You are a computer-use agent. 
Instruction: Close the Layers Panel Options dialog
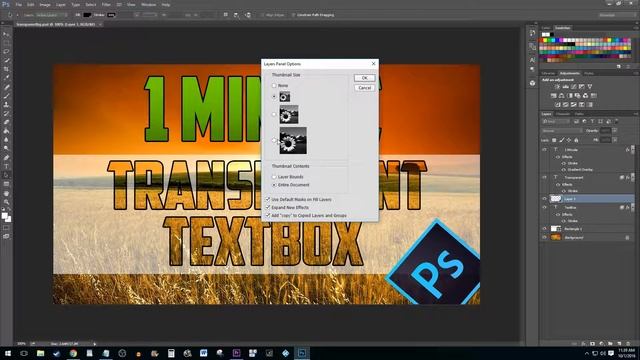[373, 64]
